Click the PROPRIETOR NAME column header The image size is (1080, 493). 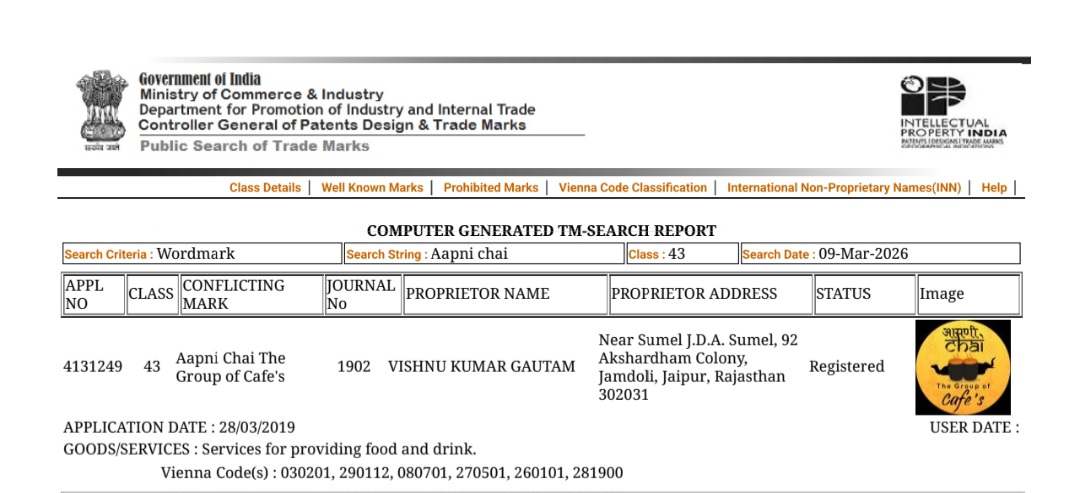pos(477,294)
